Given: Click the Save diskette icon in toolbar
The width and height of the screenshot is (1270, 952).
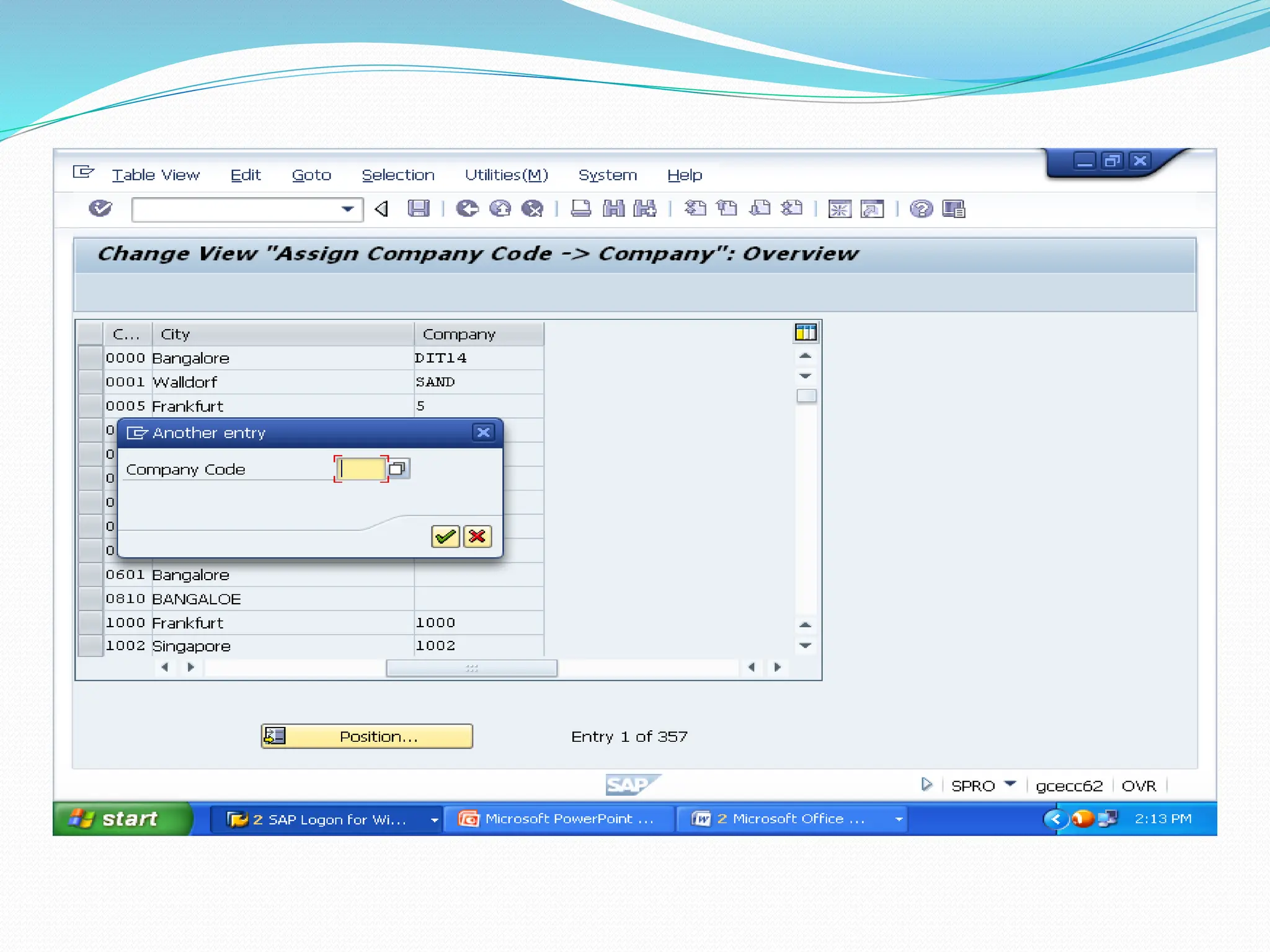Looking at the screenshot, I should click(x=419, y=209).
